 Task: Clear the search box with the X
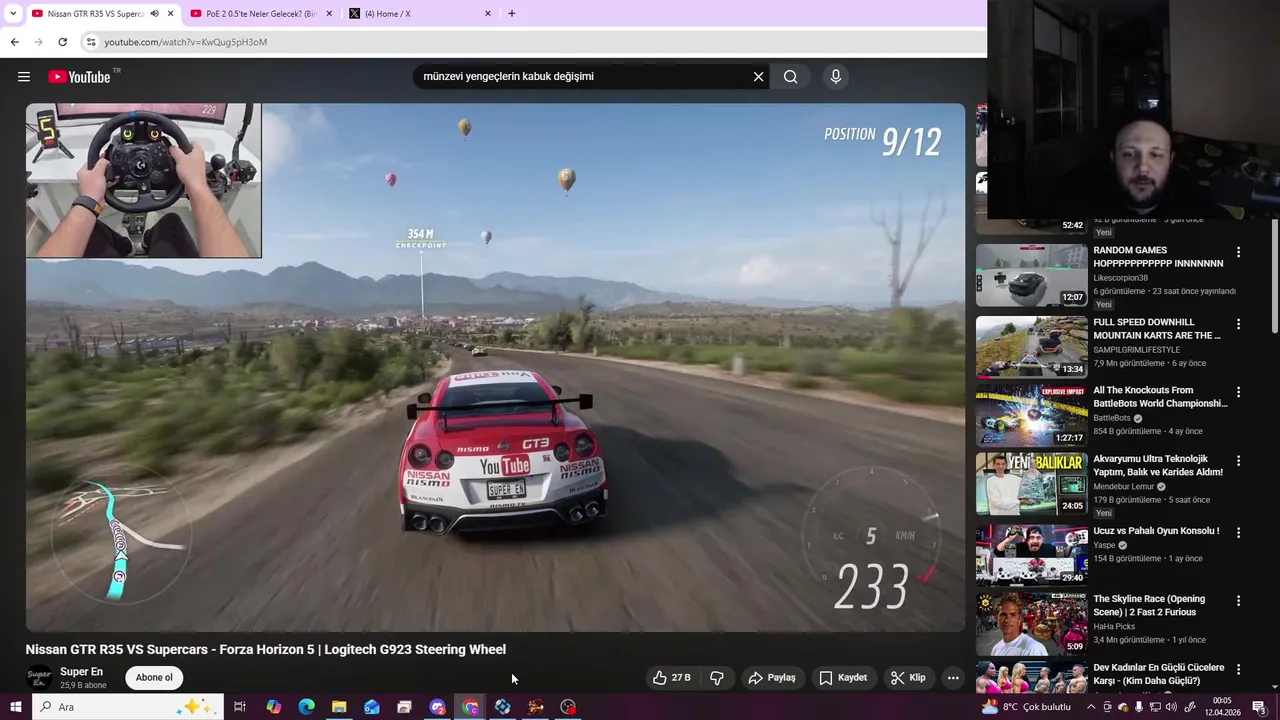click(x=758, y=77)
